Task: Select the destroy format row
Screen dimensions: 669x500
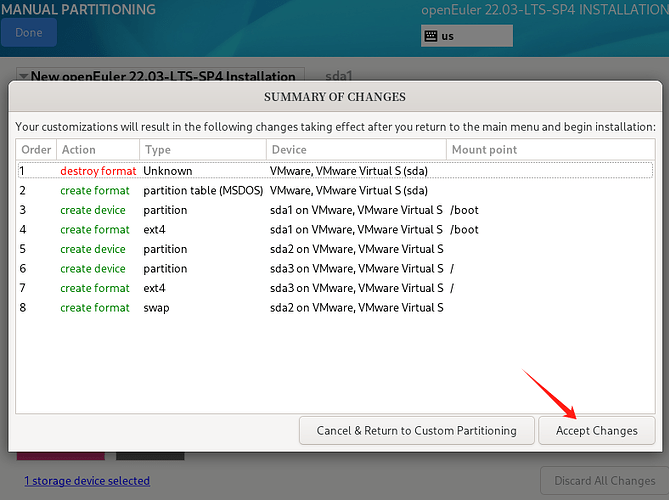Action: 335,171
